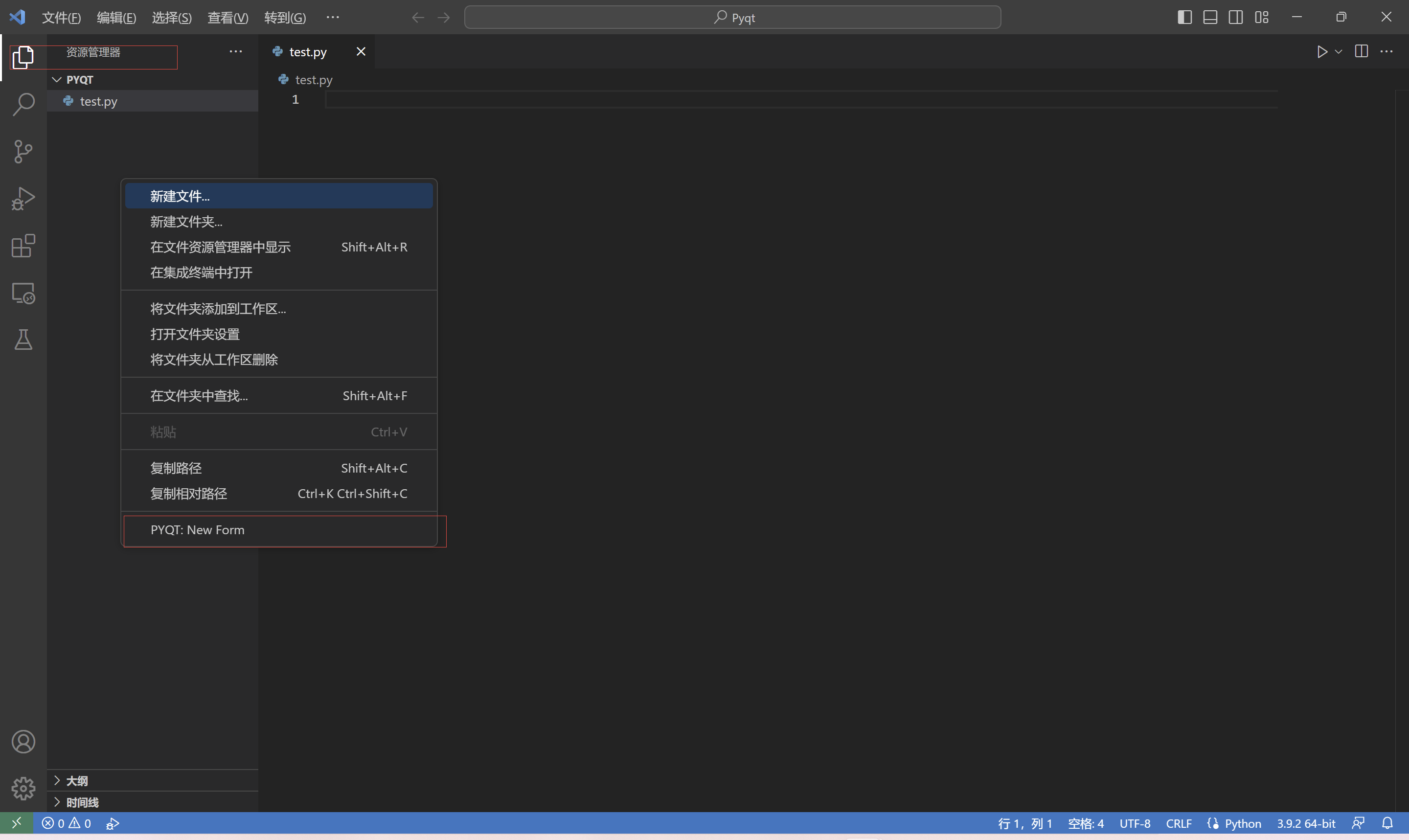Open the Explorer view in activity bar
1409x840 pixels.
tap(23, 57)
